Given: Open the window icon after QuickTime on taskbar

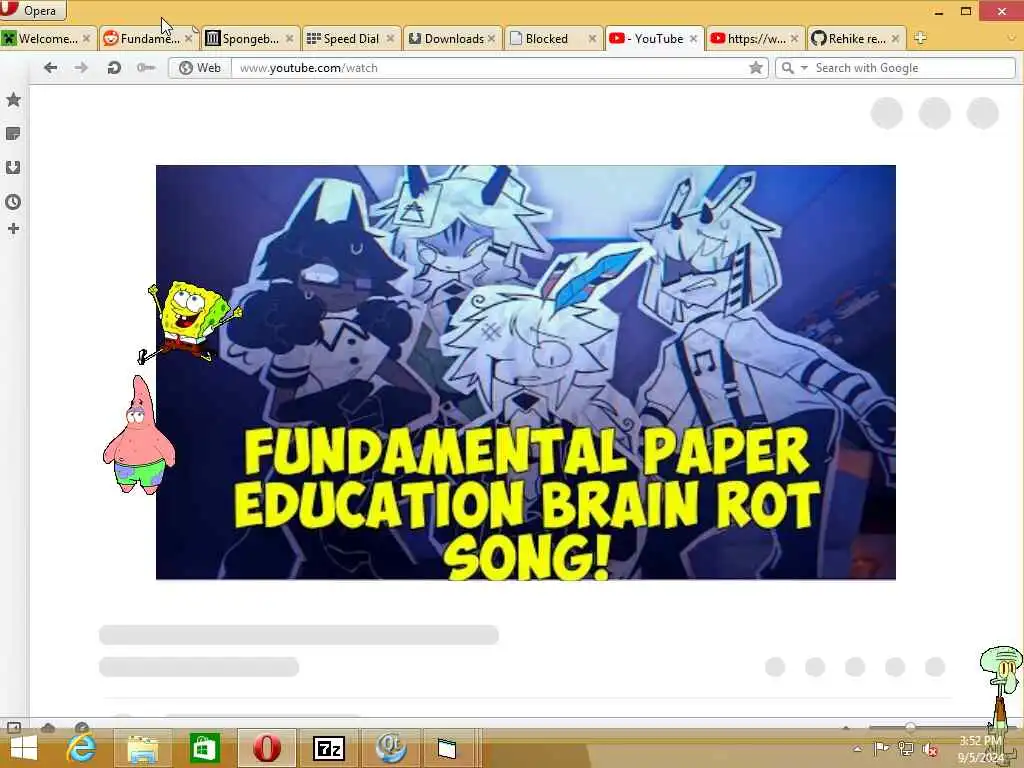Looking at the screenshot, I should [447, 748].
